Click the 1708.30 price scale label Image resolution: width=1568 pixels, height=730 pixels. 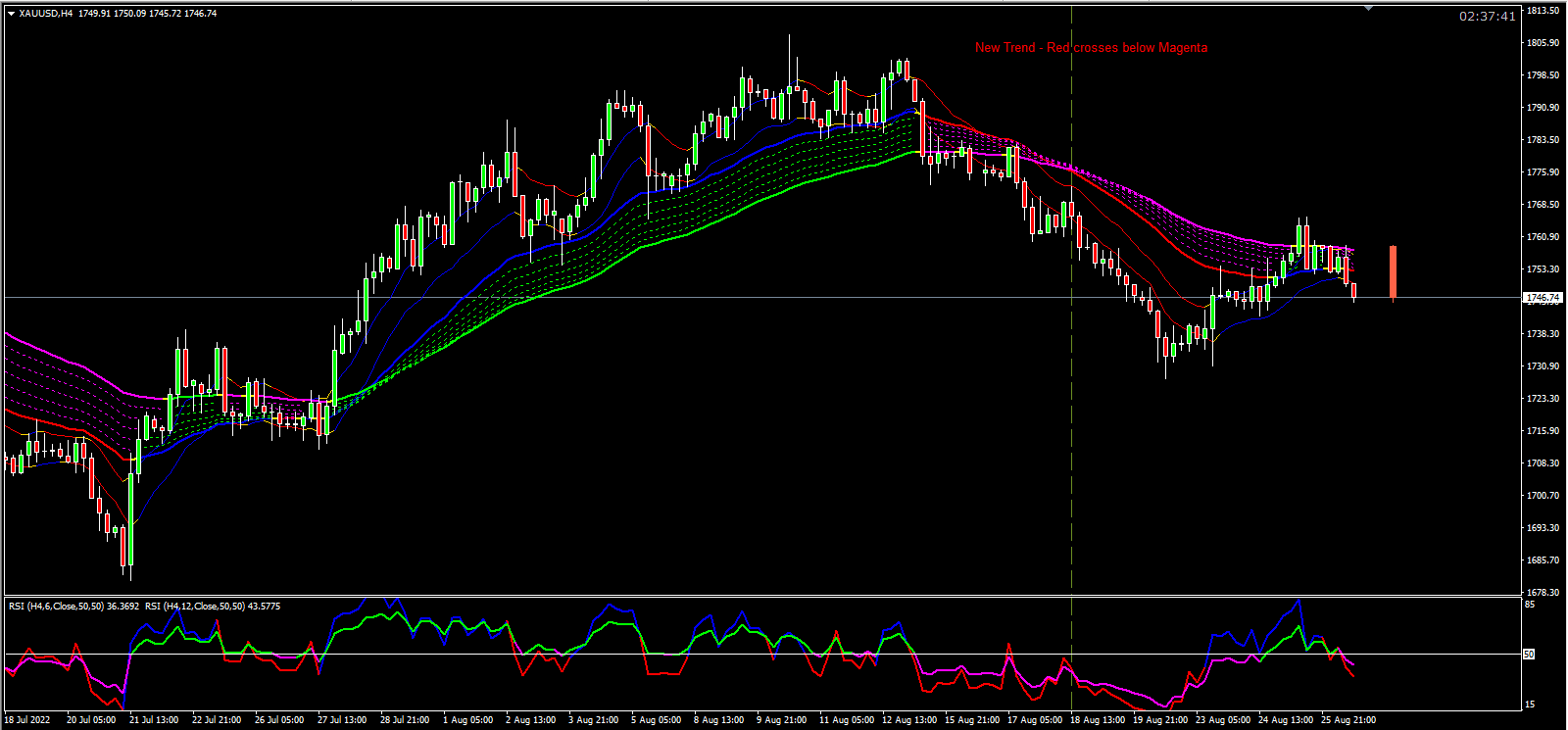[x=1543, y=463]
